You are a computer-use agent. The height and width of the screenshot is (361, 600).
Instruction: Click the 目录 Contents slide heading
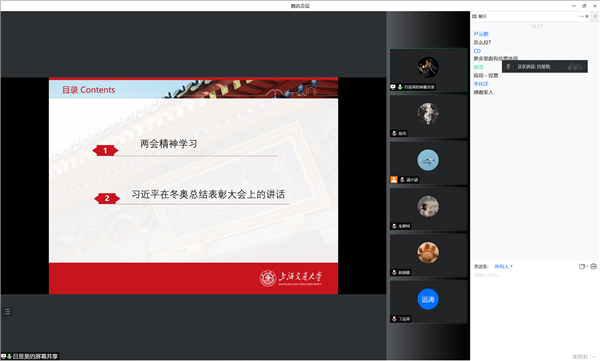pyautogui.click(x=88, y=90)
